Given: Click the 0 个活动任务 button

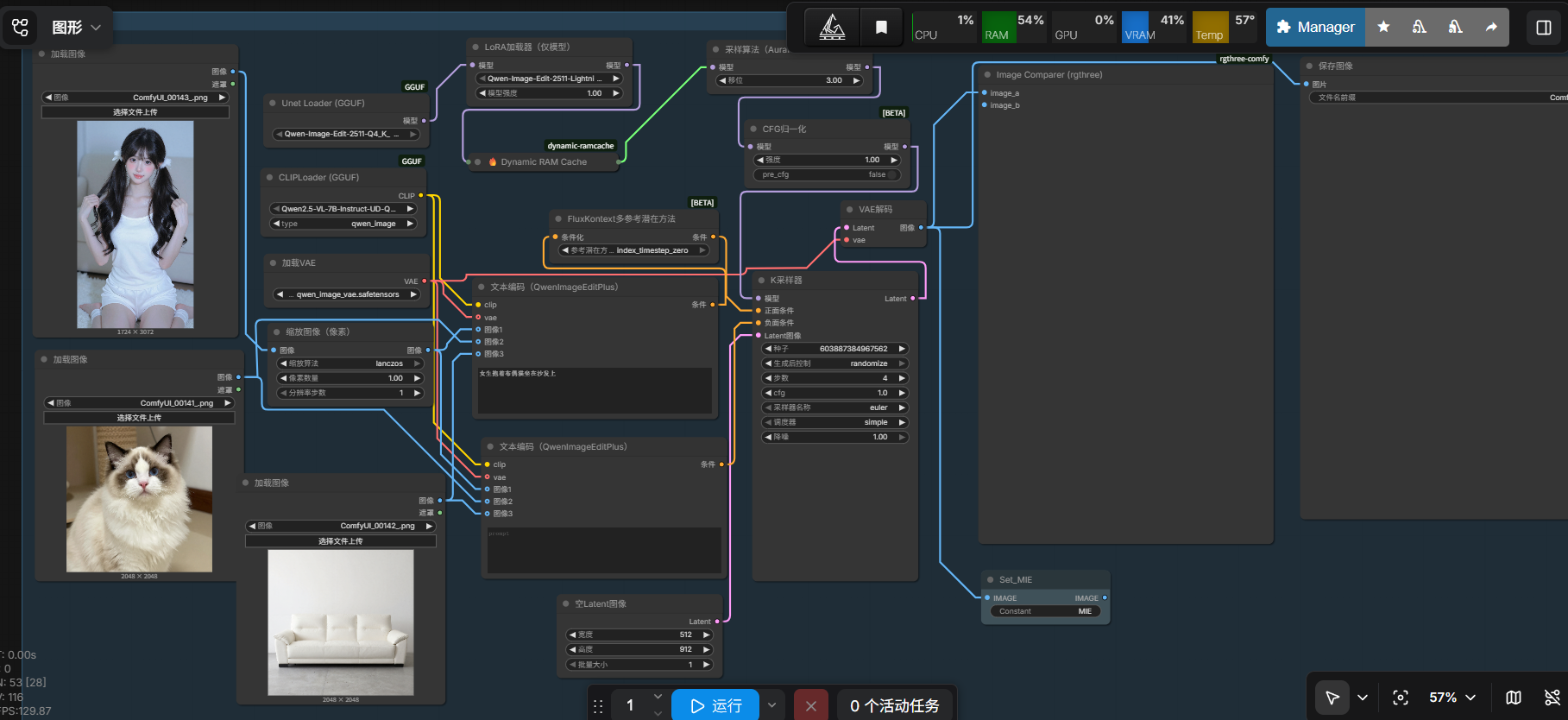Looking at the screenshot, I should coord(895,705).
